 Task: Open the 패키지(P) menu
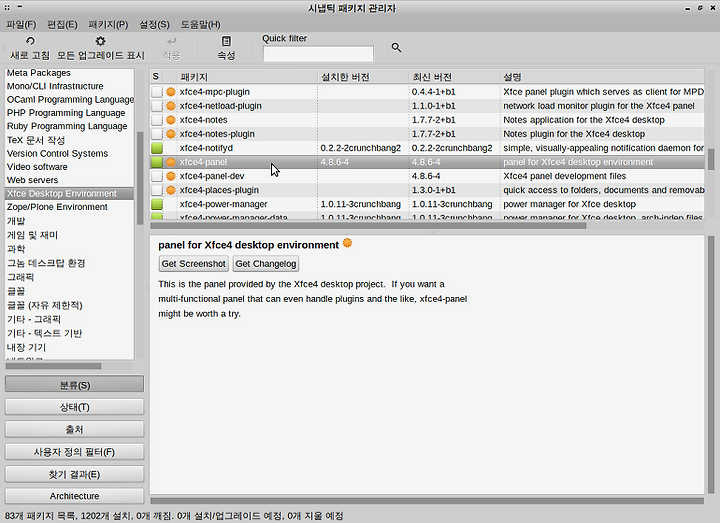click(x=108, y=24)
